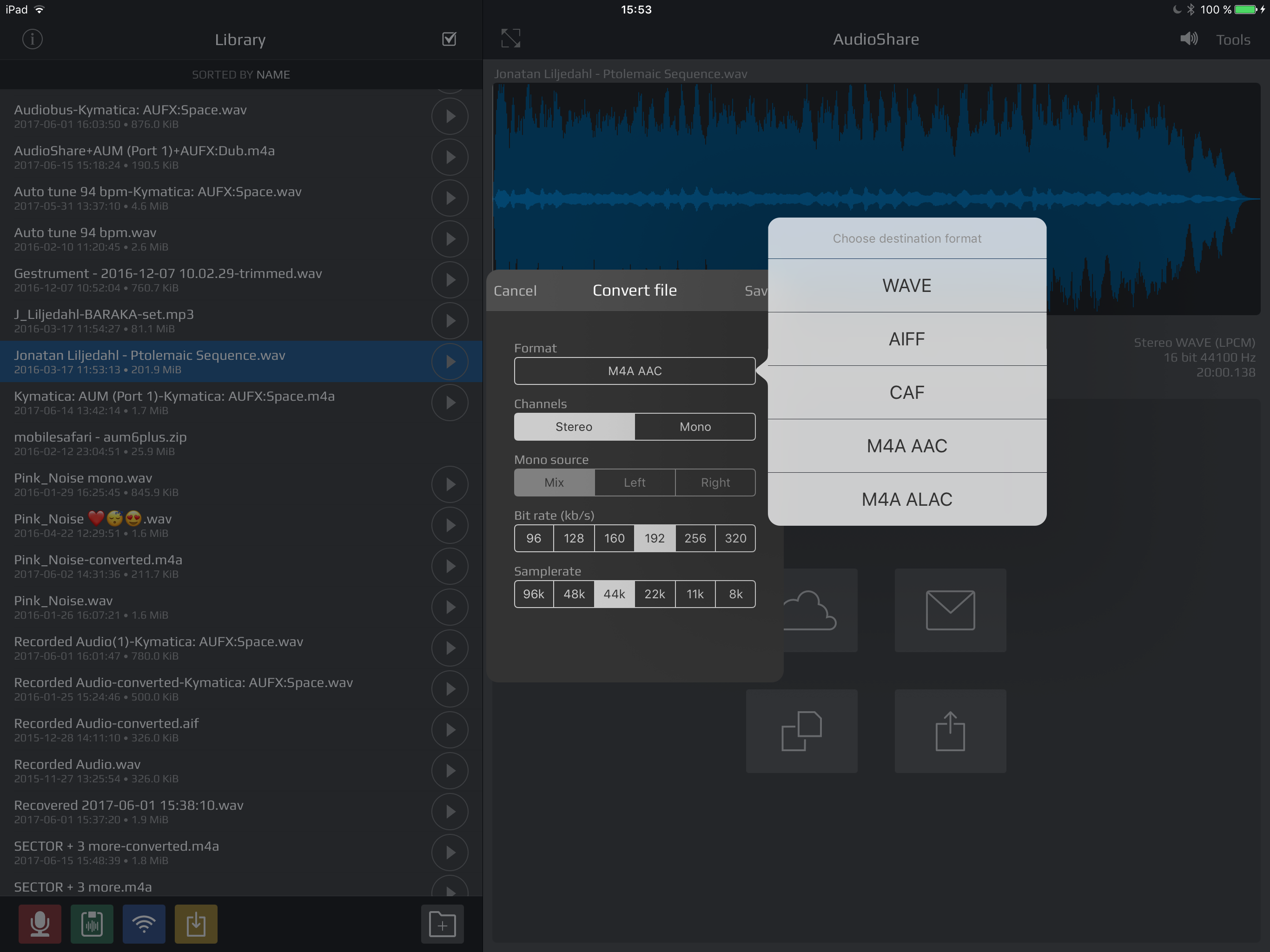Toggle select mode checkbox in Library header

point(449,39)
